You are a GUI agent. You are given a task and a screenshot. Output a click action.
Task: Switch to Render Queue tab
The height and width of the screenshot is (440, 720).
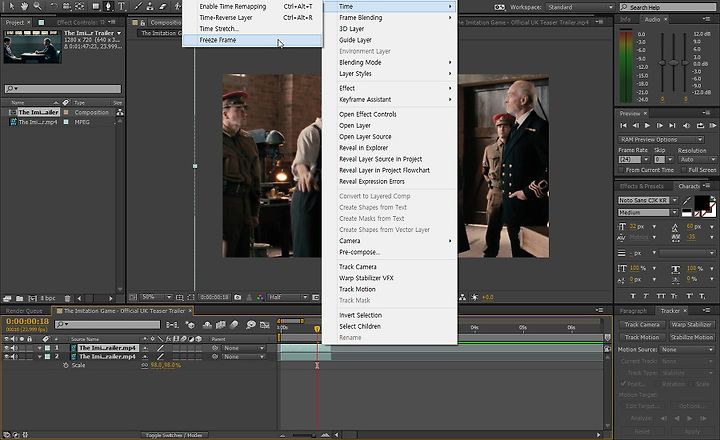(x=24, y=311)
